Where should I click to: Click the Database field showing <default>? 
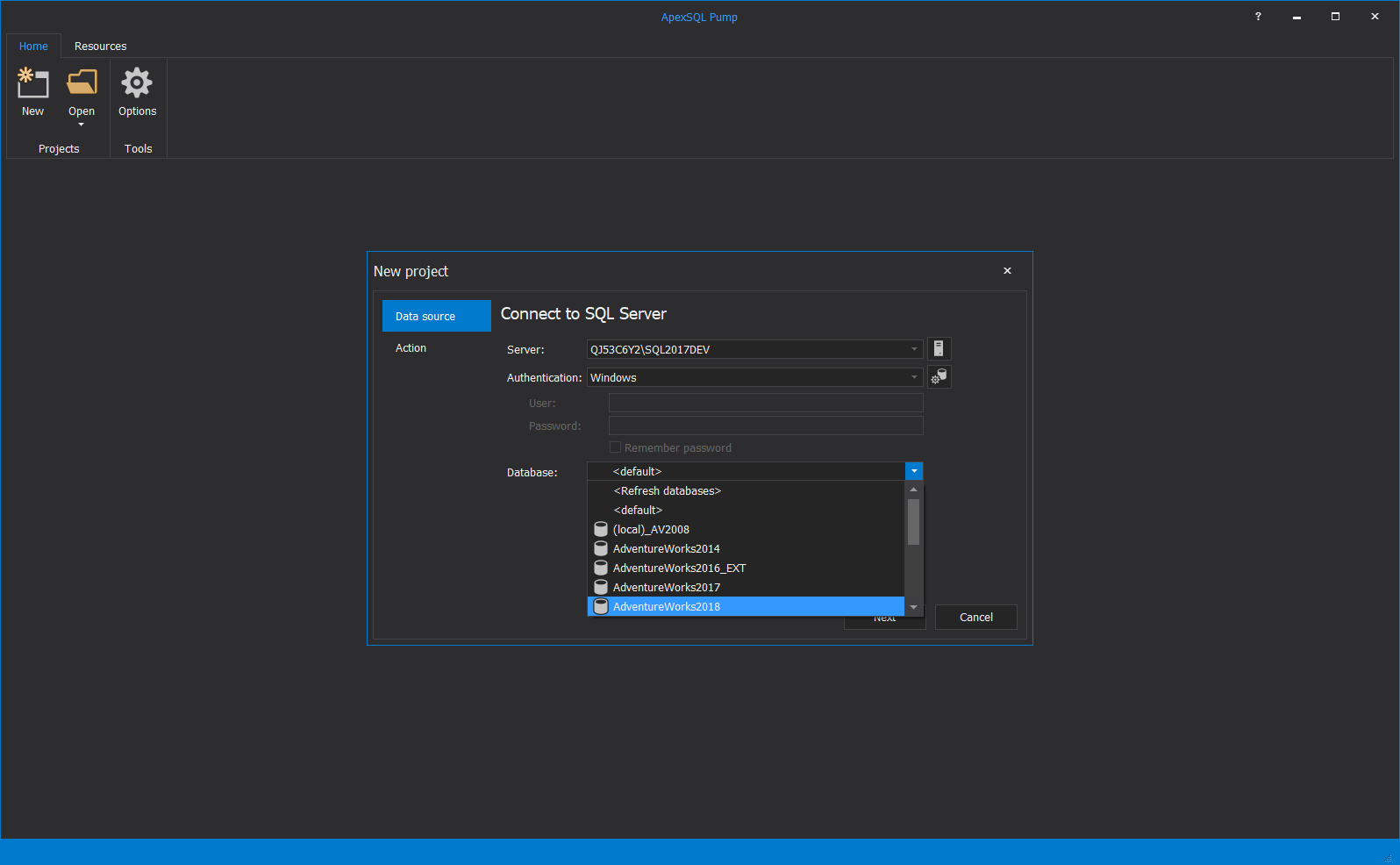coord(746,471)
